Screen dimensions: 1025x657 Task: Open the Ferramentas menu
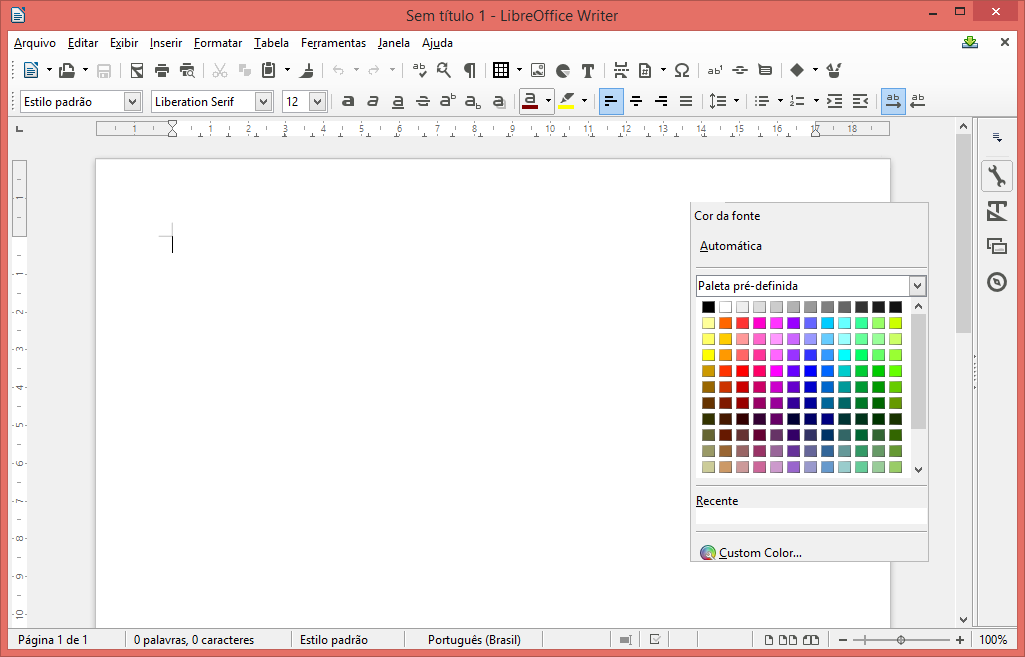(x=333, y=43)
